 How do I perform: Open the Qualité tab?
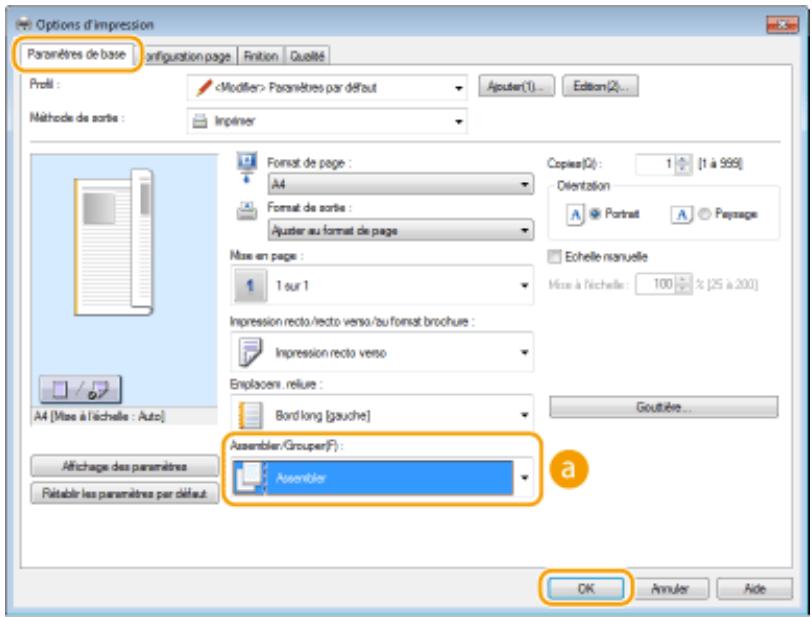[x=307, y=56]
